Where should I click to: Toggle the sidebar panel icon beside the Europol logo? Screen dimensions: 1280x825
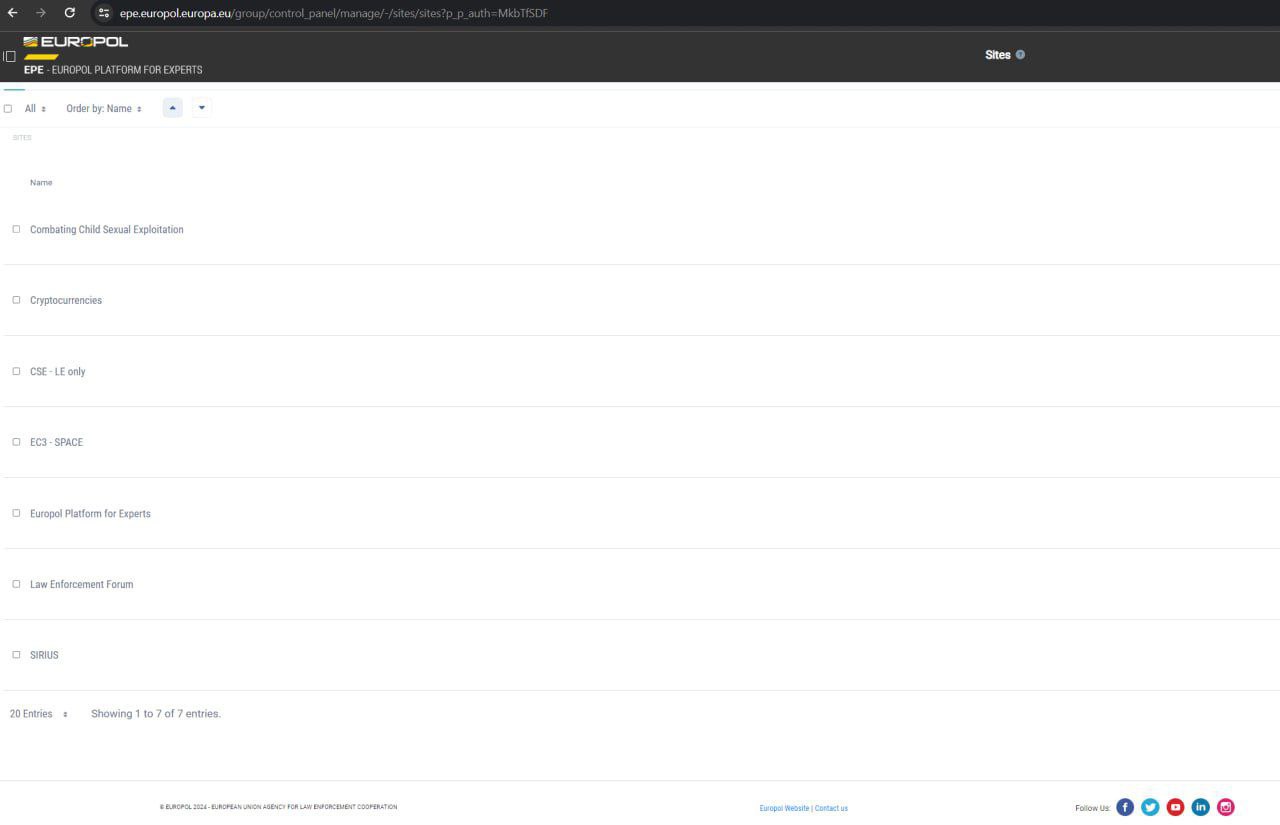[10, 56]
